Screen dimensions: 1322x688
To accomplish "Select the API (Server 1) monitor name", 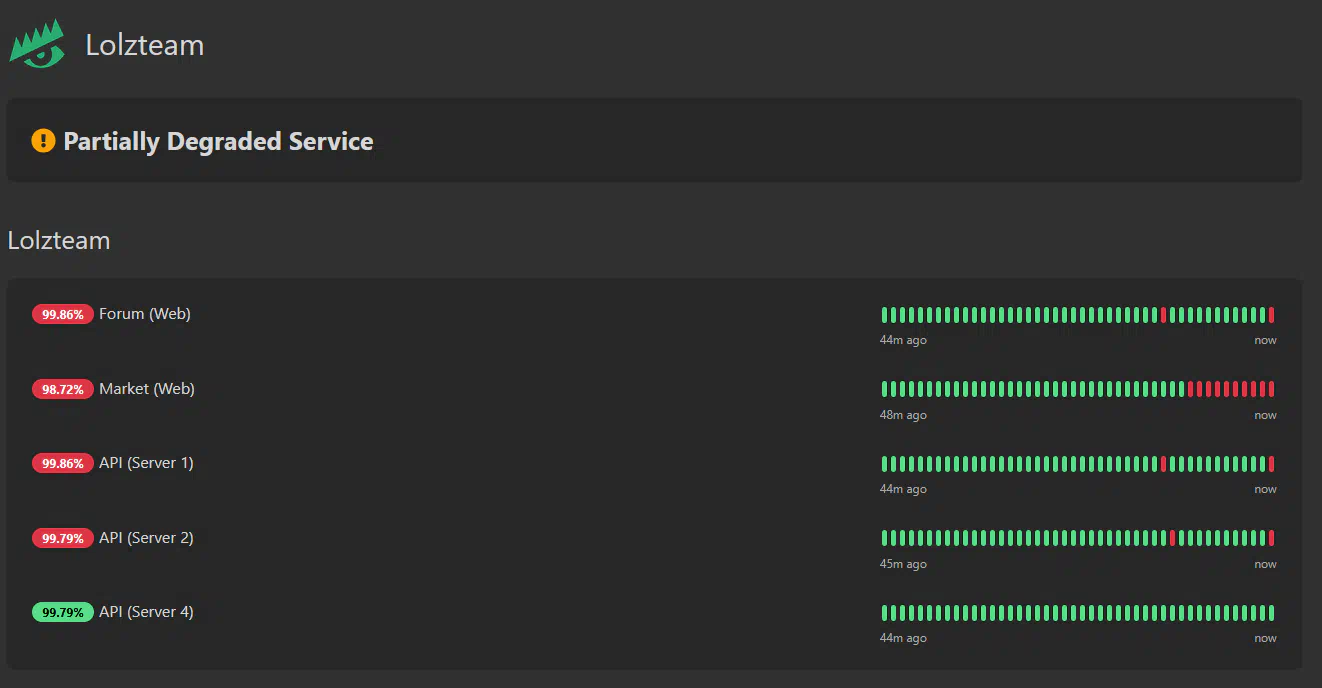I will [146, 463].
